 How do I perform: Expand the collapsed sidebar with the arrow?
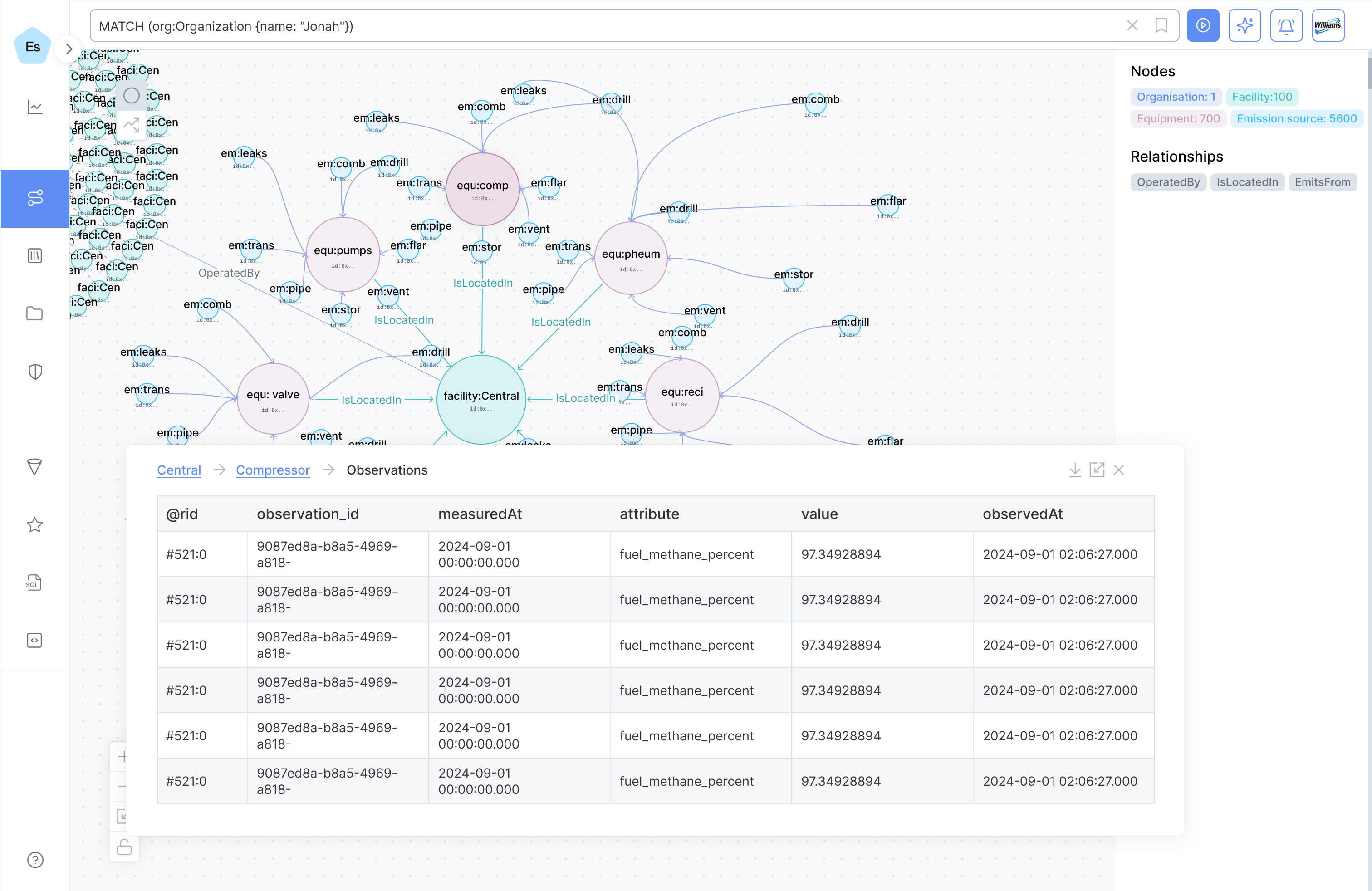(69, 49)
